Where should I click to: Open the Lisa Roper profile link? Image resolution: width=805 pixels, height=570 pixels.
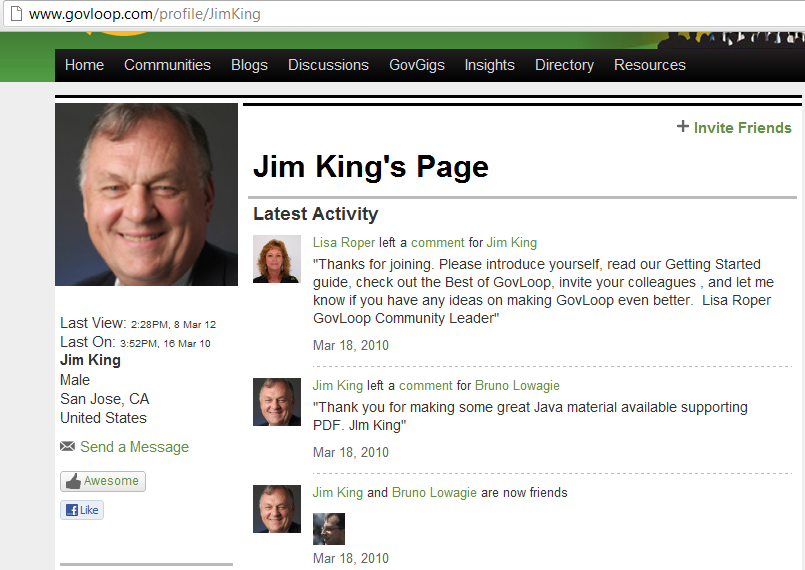(x=344, y=242)
